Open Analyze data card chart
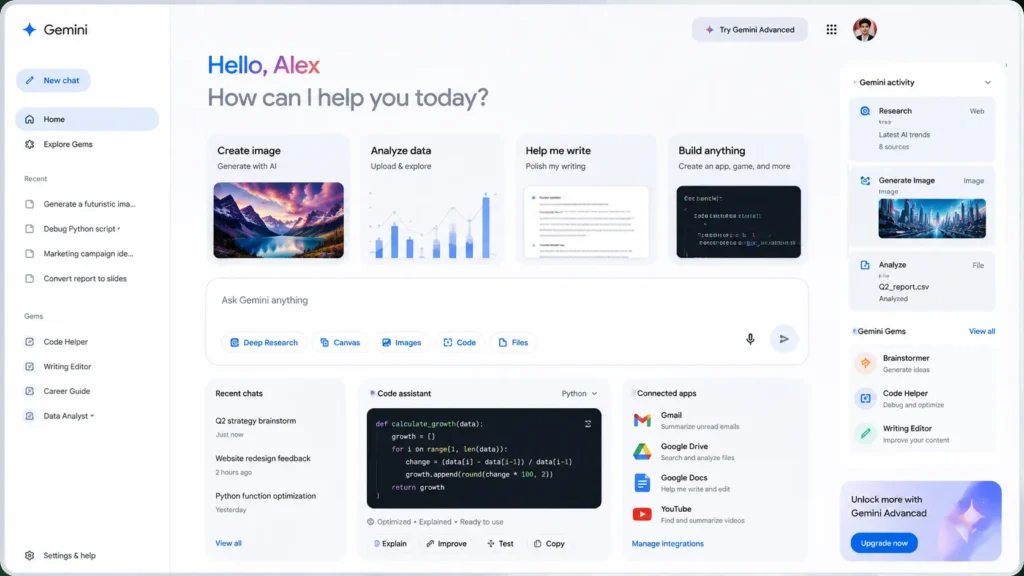Viewport: 1024px width, 576px height. [x=432, y=223]
